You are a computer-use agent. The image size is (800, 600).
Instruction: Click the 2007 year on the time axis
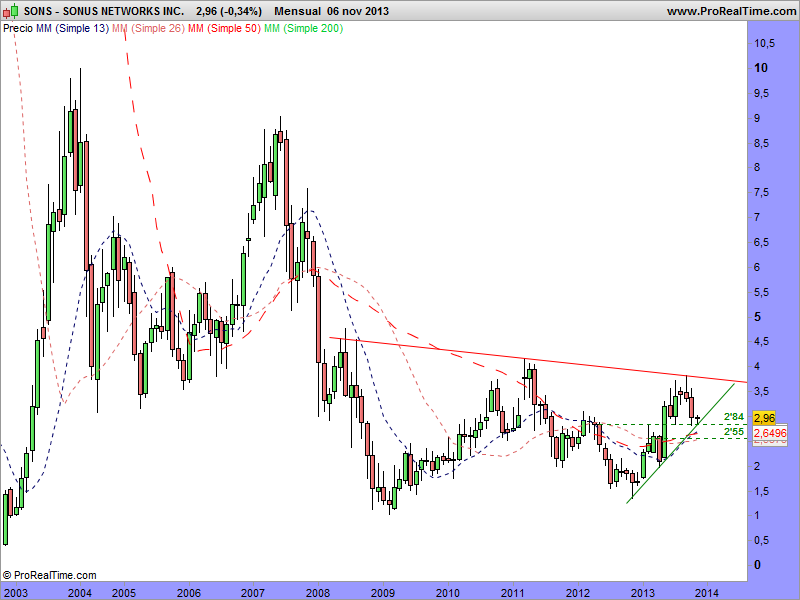(253, 593)
